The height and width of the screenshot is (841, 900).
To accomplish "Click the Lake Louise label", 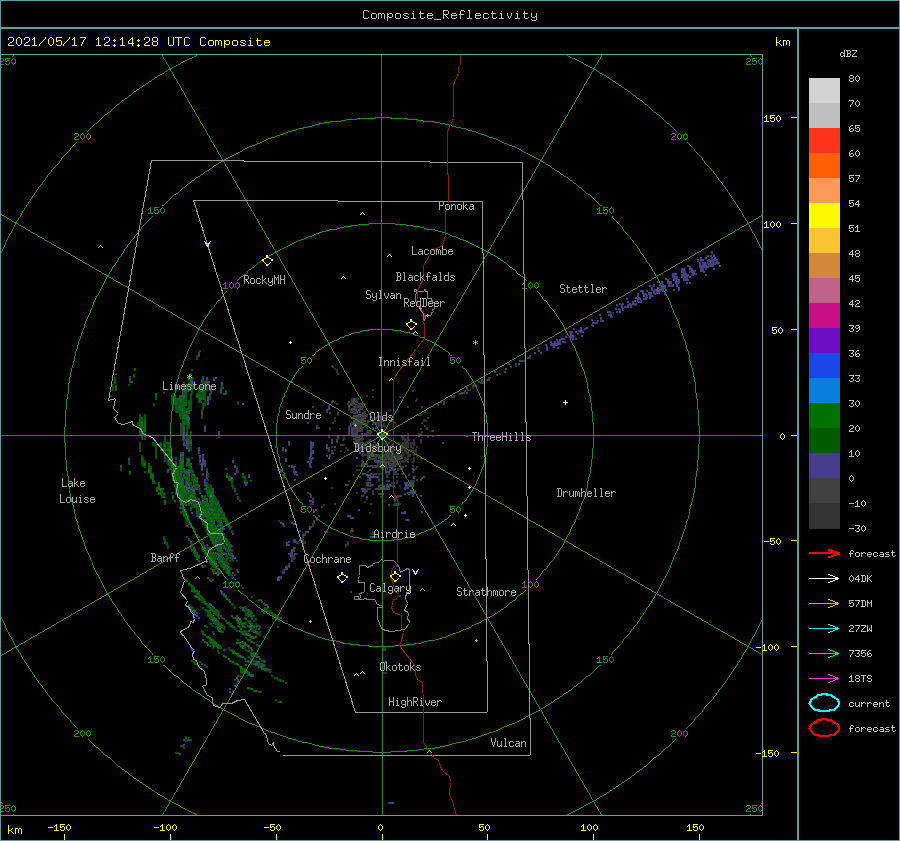I will (x=77, y=491).
